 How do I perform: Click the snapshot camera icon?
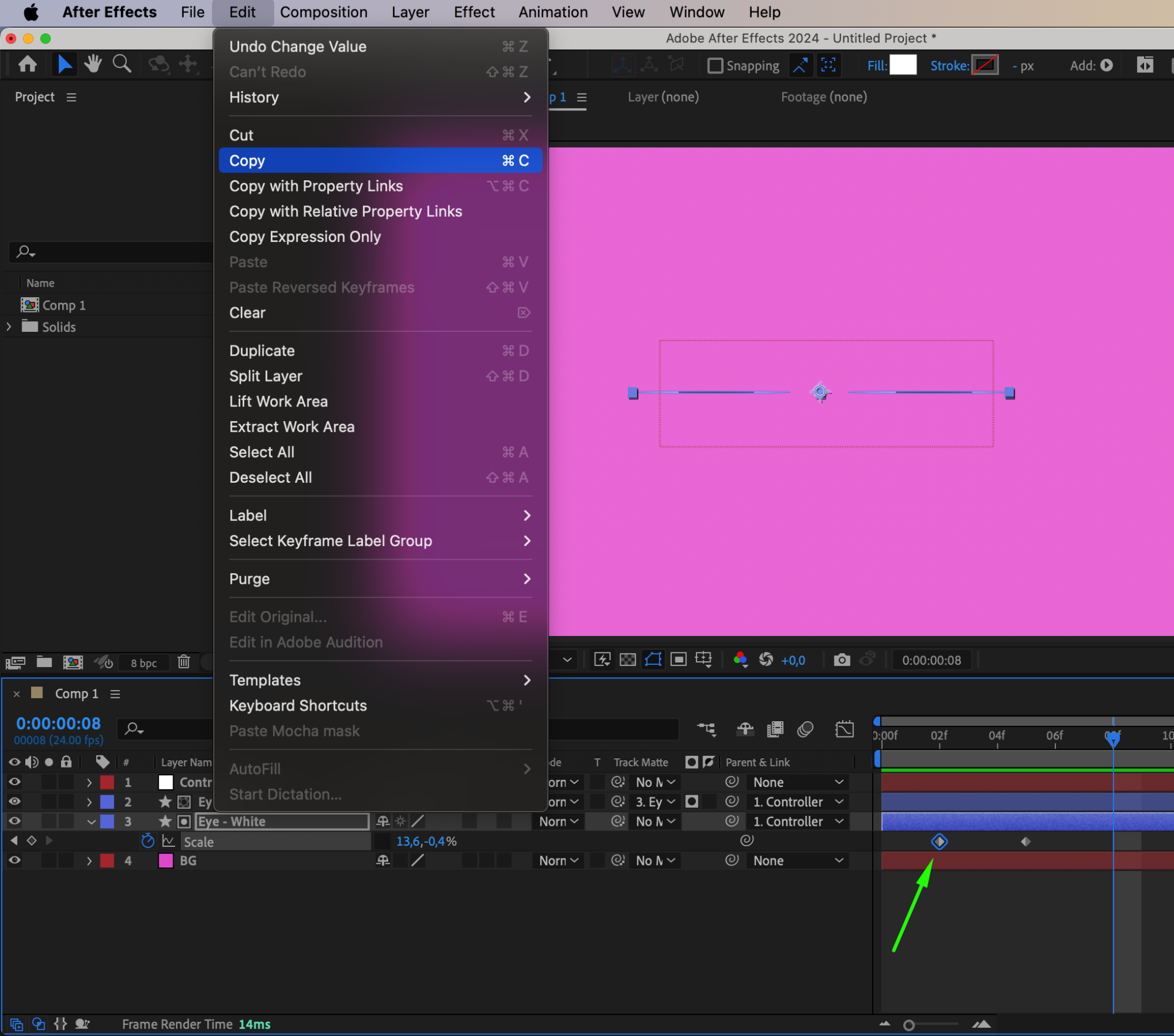point(842,660)
